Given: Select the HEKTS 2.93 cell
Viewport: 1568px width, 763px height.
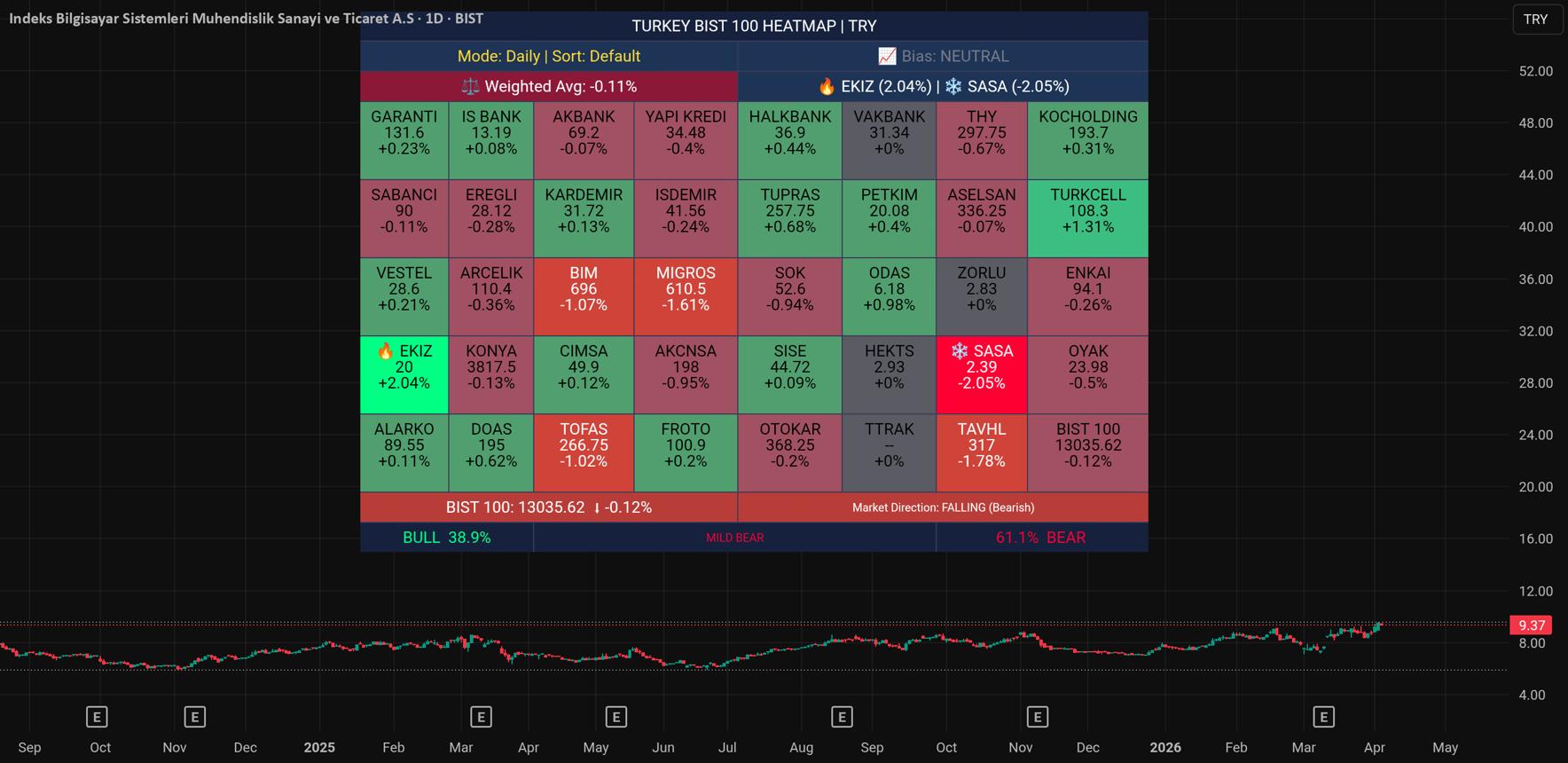Looking at the screenshot, I should click(890, 375).
